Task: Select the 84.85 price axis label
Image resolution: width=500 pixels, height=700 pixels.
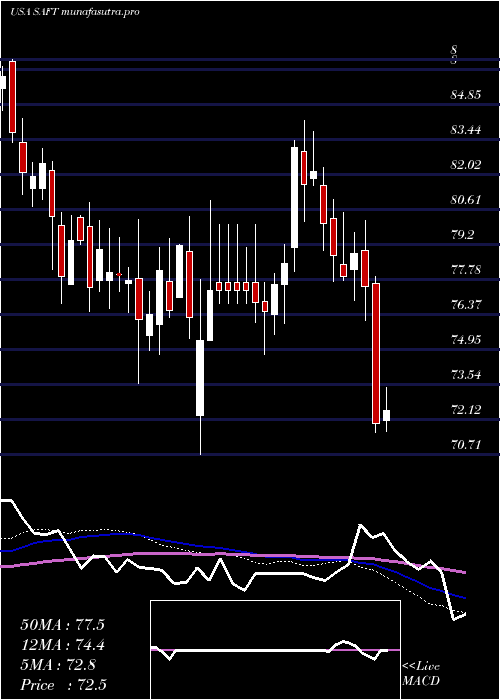Action: point(466,95)
